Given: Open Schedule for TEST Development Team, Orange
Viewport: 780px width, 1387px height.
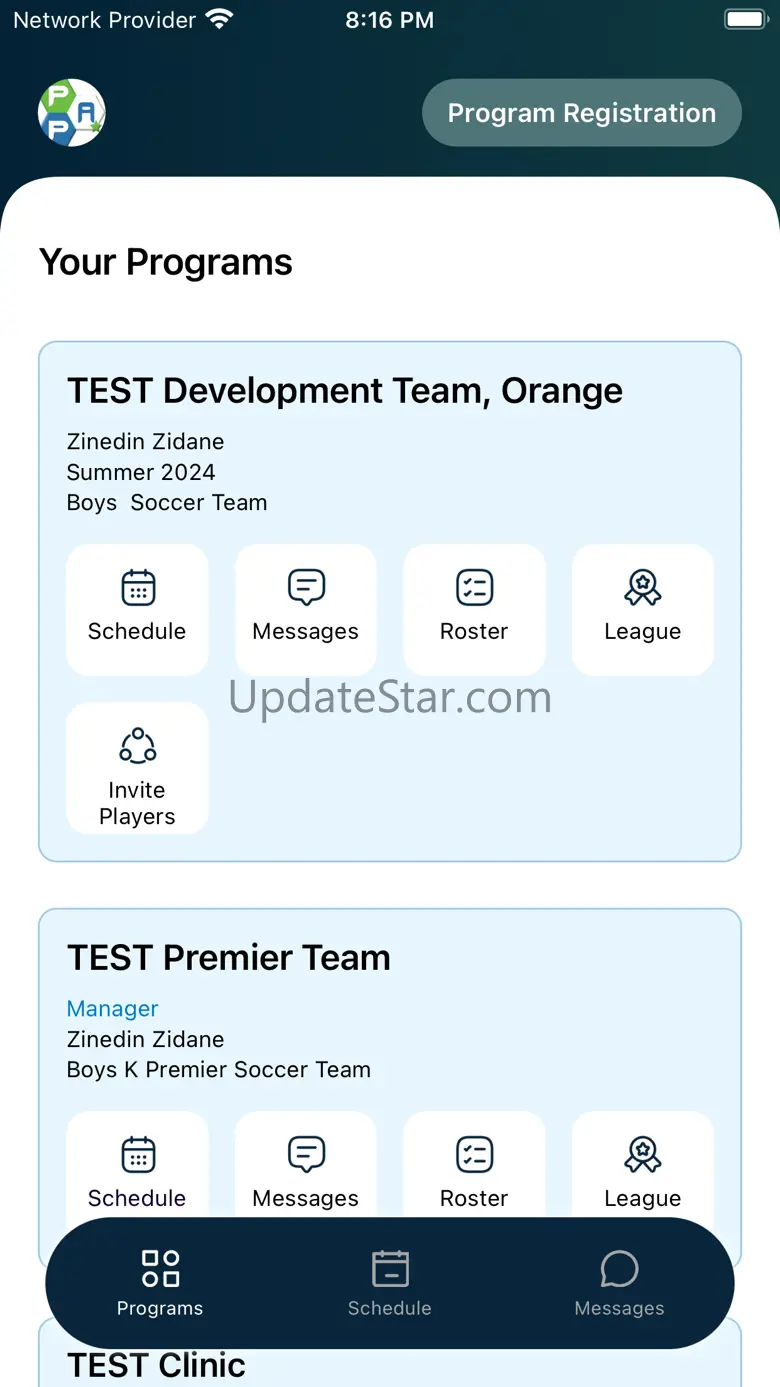Looking at the screenshot, I should click(x=137, y=608).
